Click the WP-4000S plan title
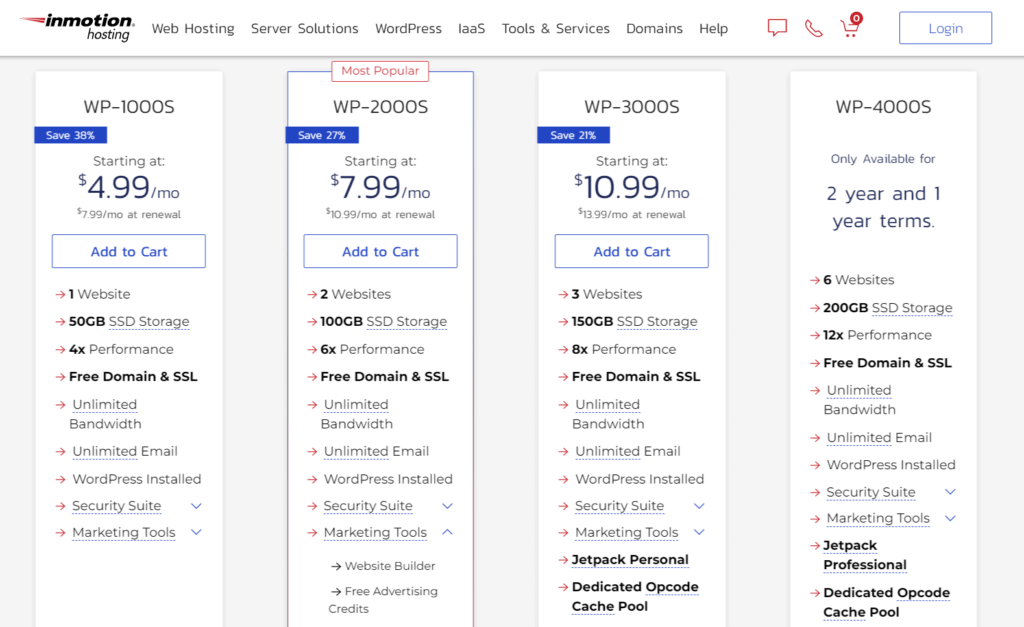 883,106
